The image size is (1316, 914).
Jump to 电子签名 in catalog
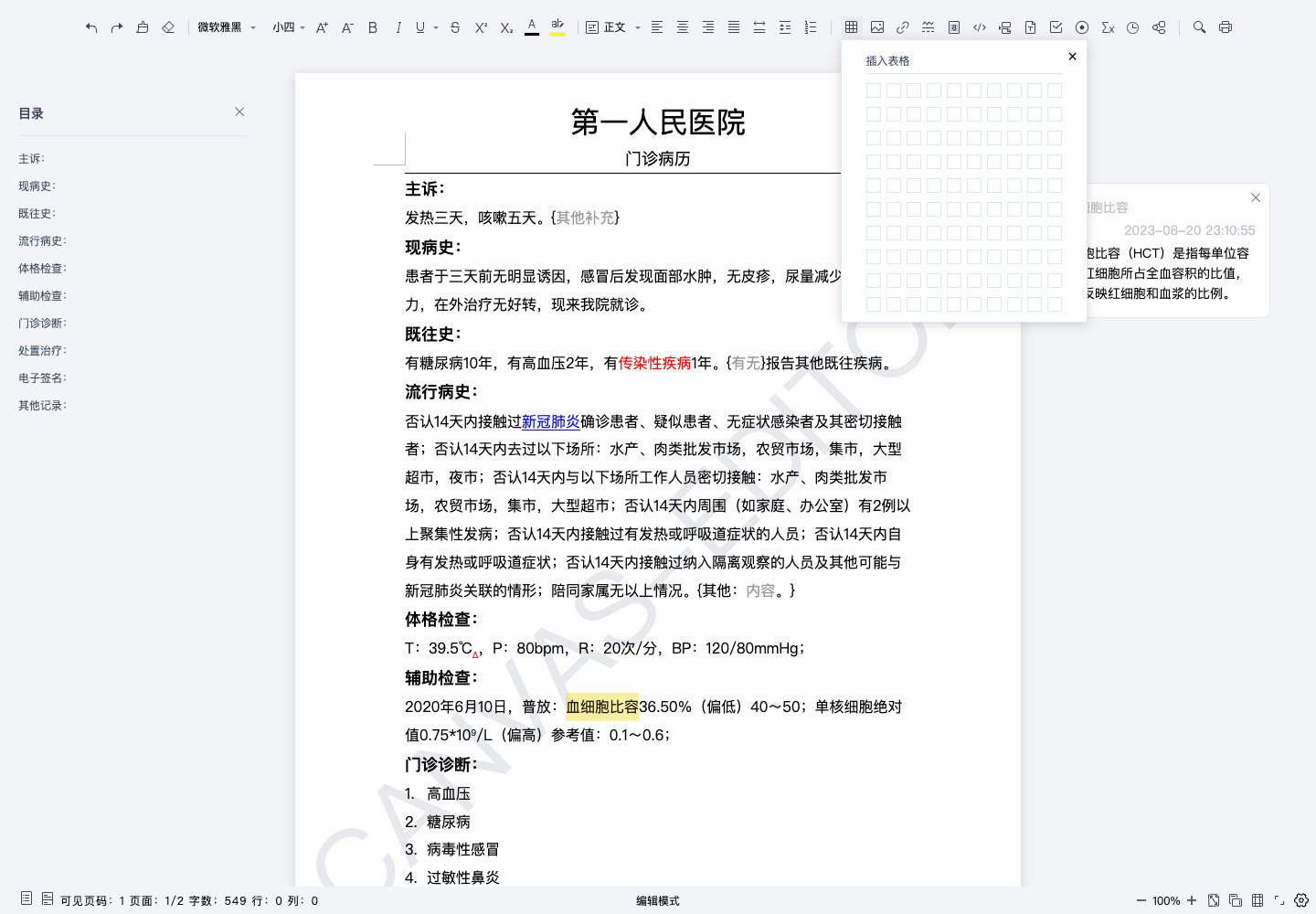pyautogui.click(x=43, y=378)
